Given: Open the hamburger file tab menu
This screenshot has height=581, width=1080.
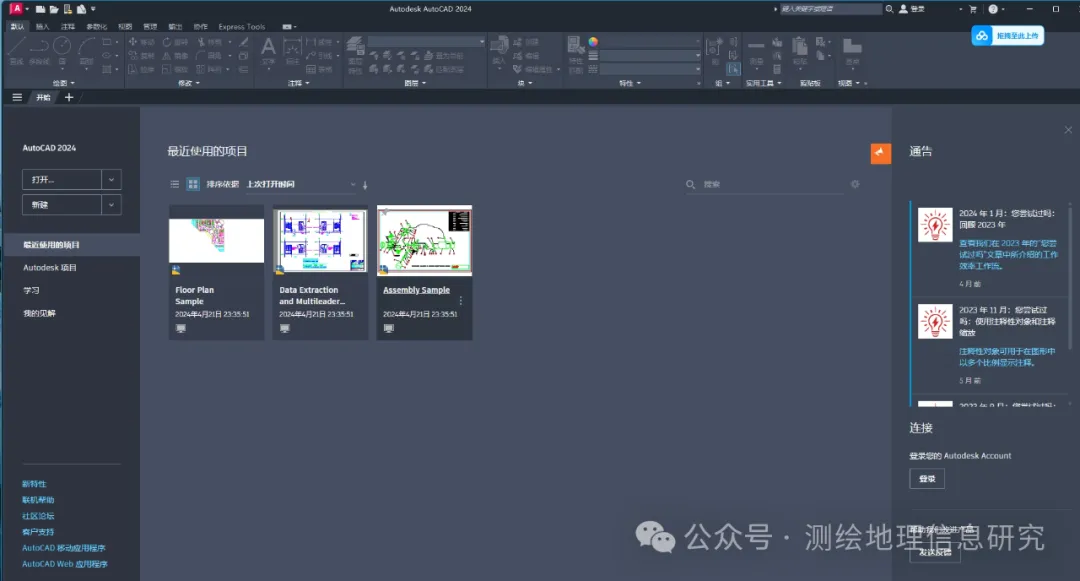Looking at the screenshot, I should [x=17, y=97].
